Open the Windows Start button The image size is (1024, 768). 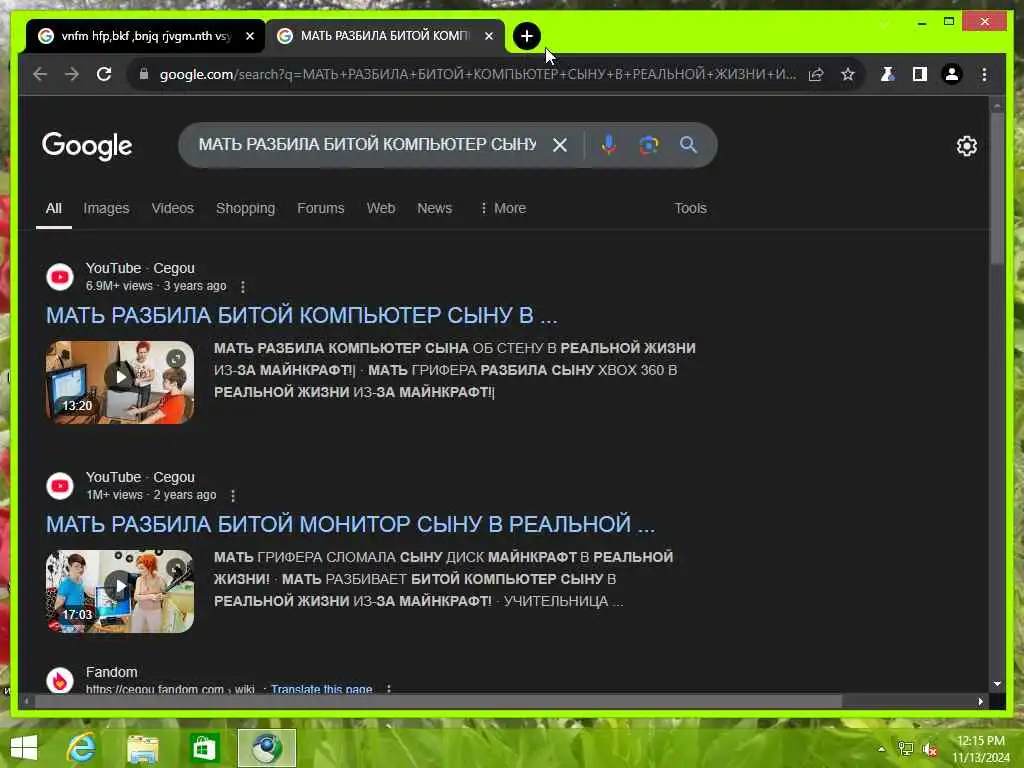coord(24,748)
